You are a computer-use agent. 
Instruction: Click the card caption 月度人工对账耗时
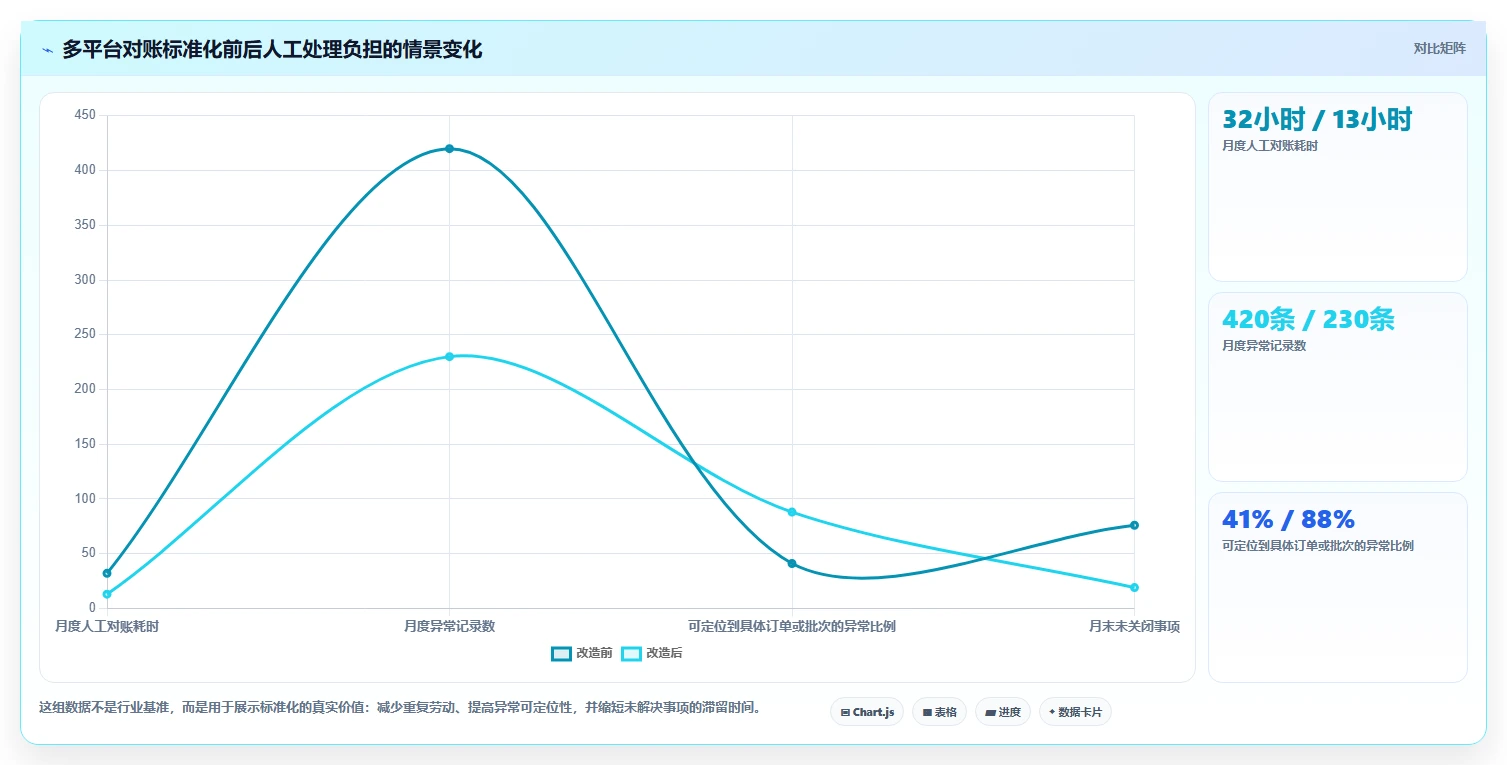(1270, 146)
